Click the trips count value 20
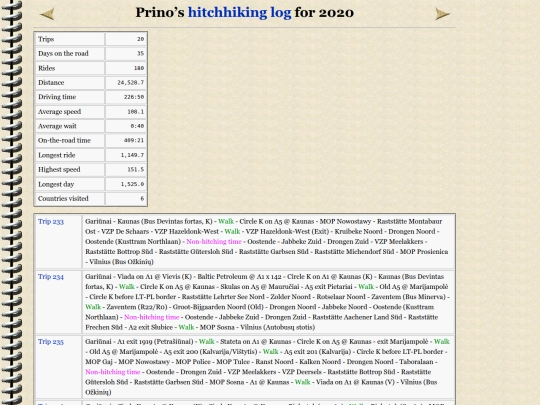Screen dimensions: 540x405 (141, 39)
